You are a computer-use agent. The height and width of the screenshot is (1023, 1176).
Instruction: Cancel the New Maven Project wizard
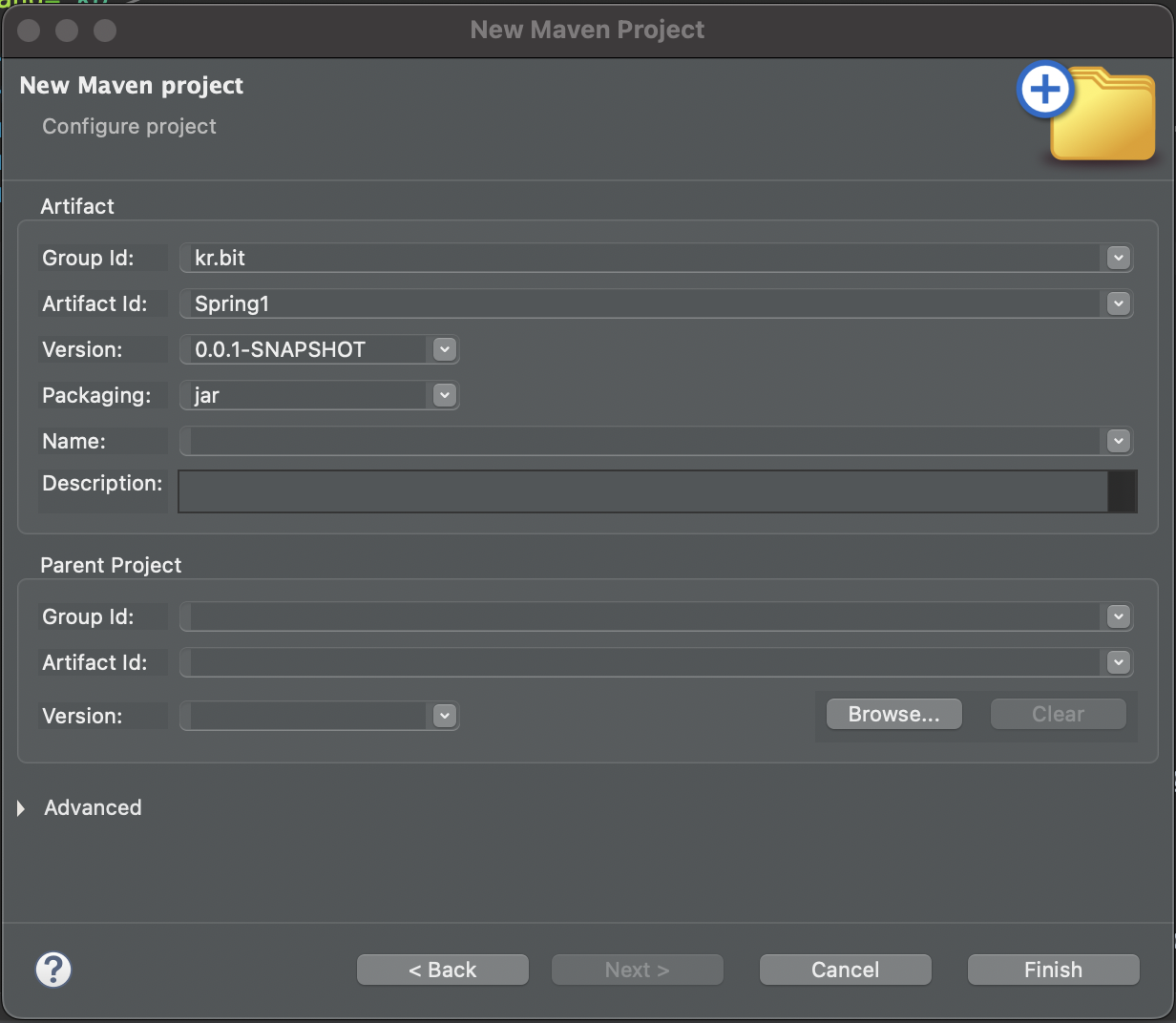point(845,970)
